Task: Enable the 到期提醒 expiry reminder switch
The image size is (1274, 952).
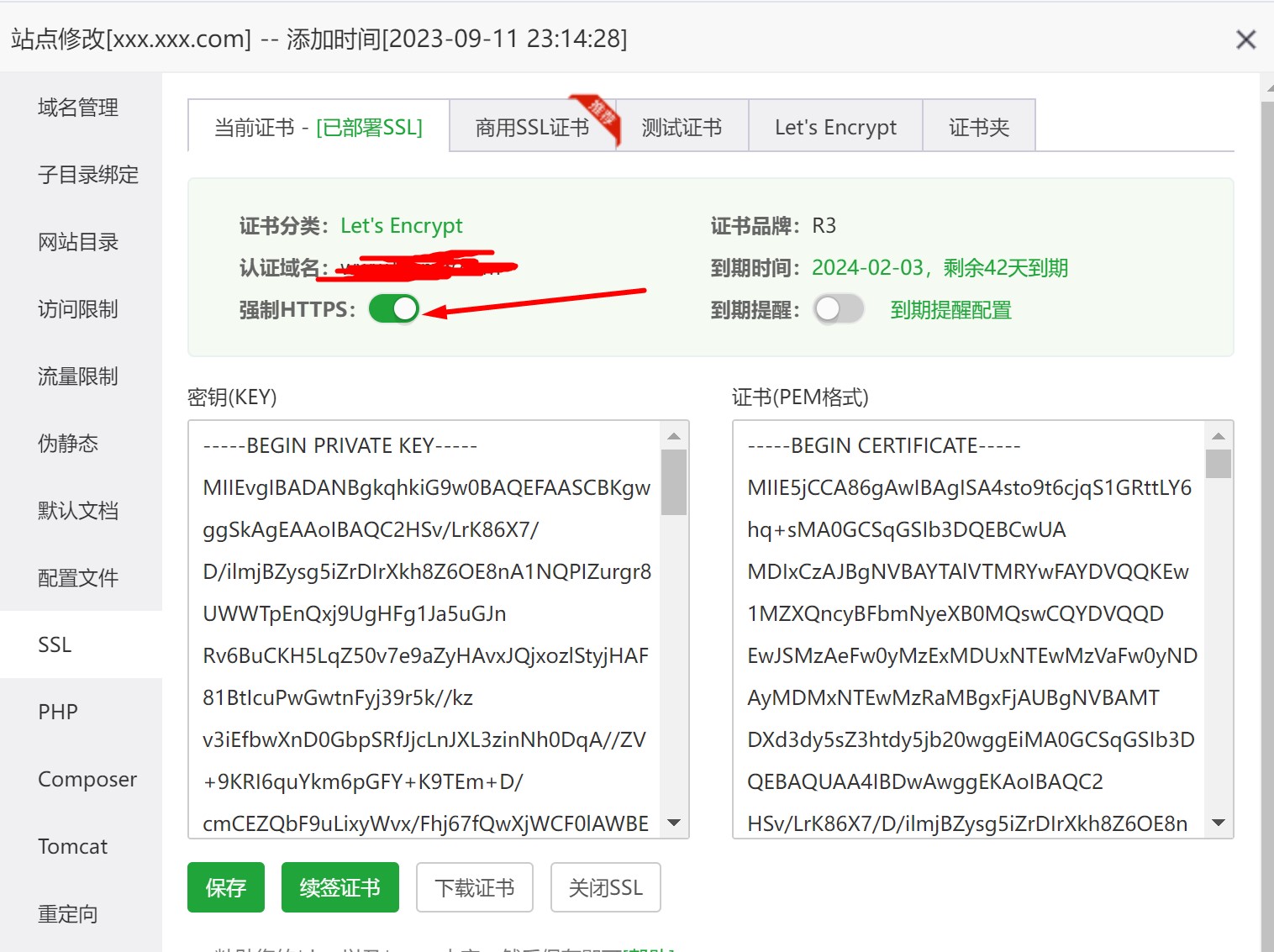Action: pyautogui.click(x=838, y=309)
